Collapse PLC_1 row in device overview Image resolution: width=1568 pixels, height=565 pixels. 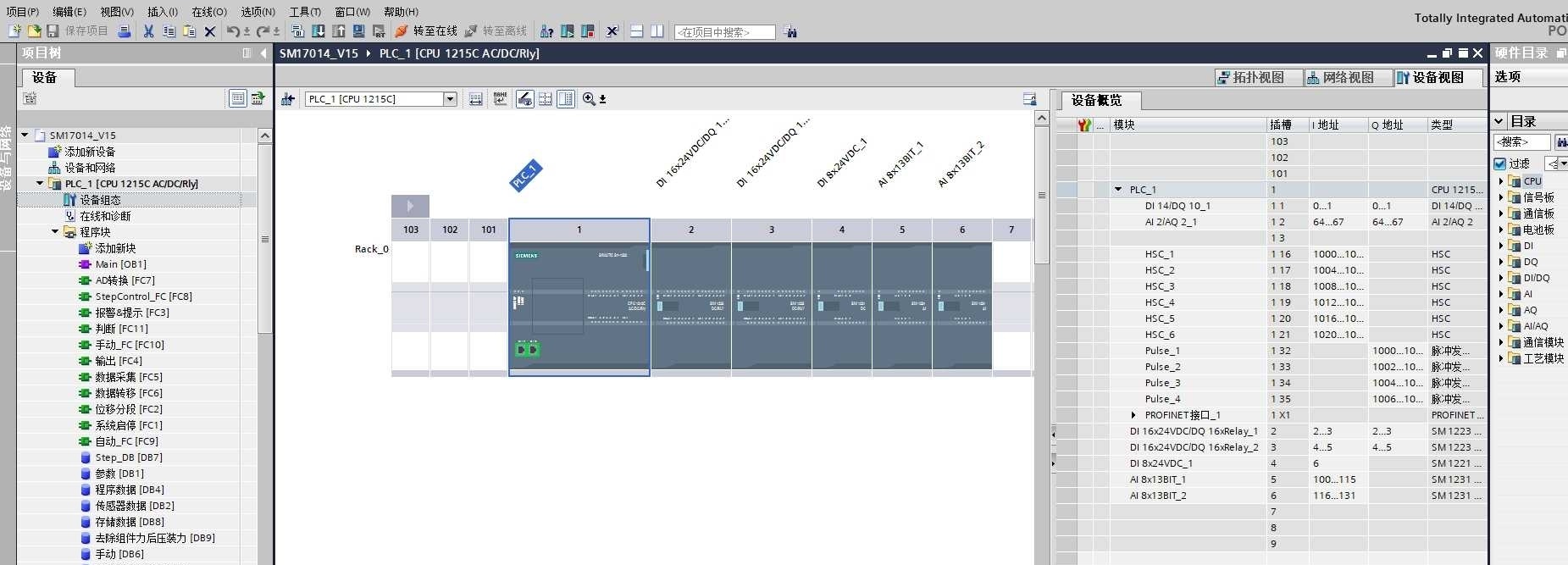(x=1118, y=190)
